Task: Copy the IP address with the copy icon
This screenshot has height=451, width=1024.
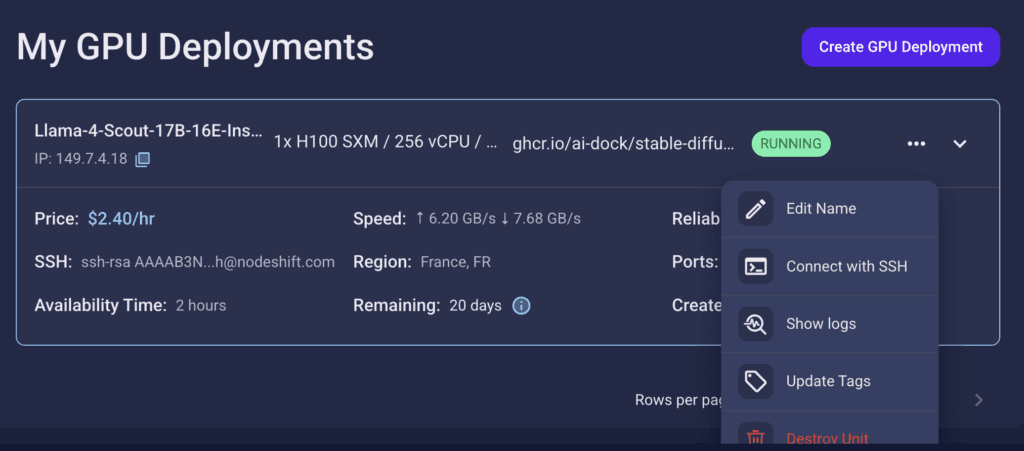Action: pyautogui.click(x=142, y=159)
